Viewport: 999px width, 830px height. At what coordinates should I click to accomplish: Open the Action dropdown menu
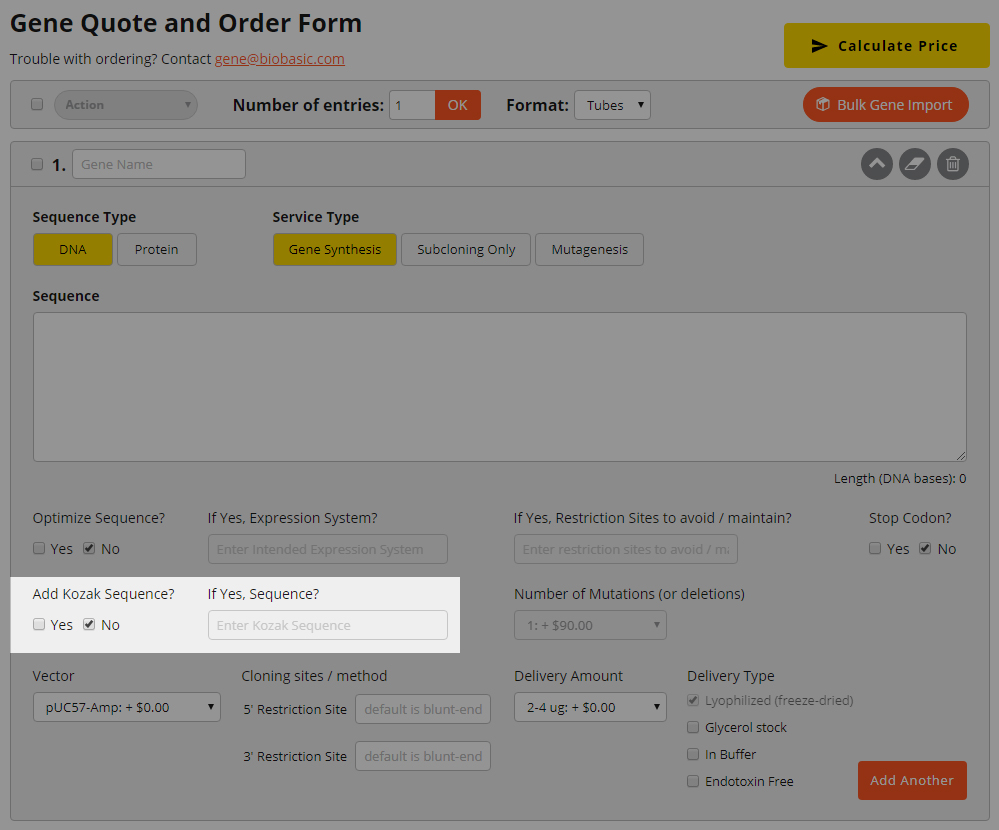coord(126,105)
